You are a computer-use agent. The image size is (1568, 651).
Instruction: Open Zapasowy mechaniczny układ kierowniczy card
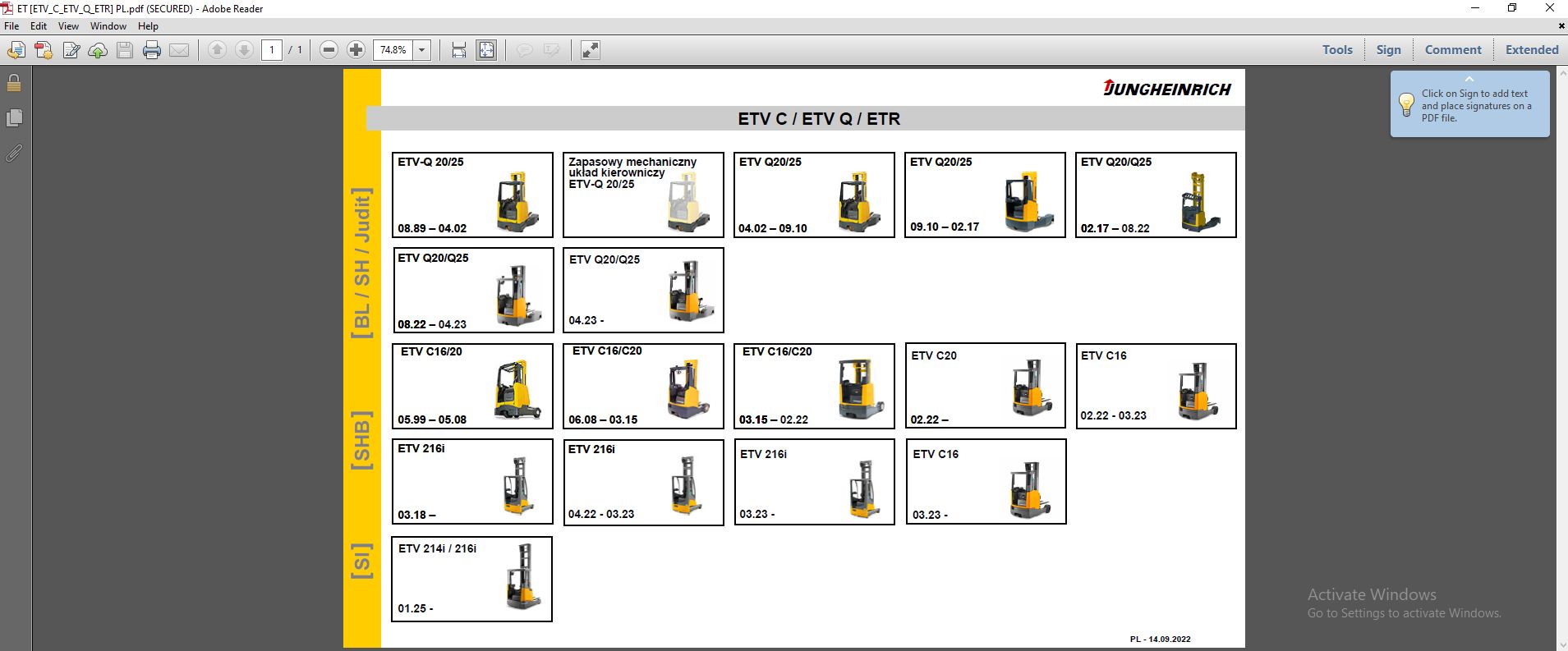[x=643, y=195]
